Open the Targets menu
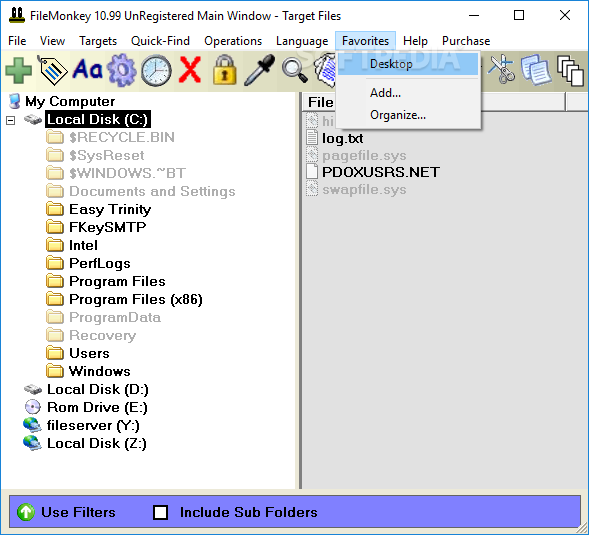Image resolution: width=589 pixels, height=535 pixels. click(98, 41)
